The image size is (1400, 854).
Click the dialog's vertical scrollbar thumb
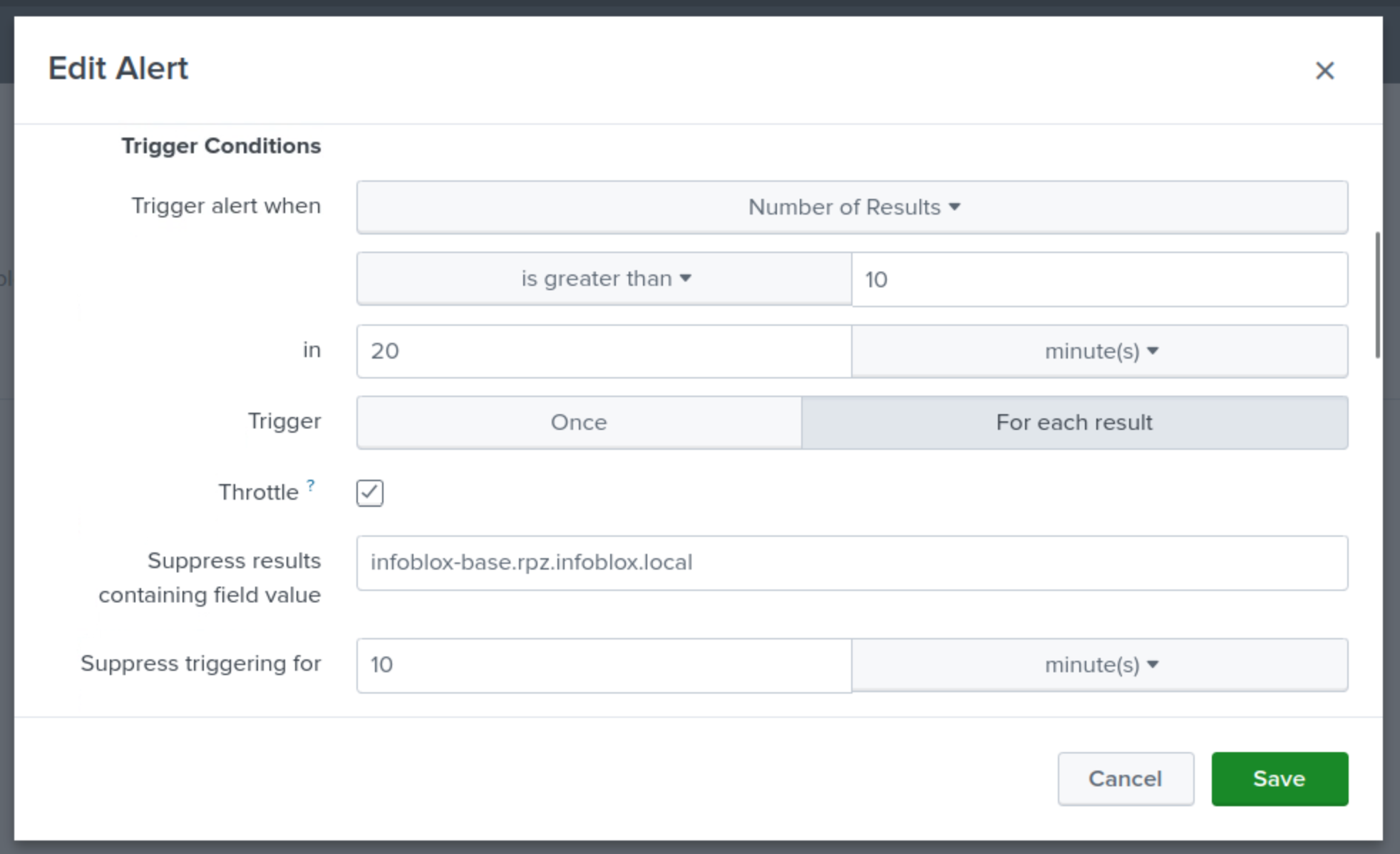click(x=1377, y=294)
